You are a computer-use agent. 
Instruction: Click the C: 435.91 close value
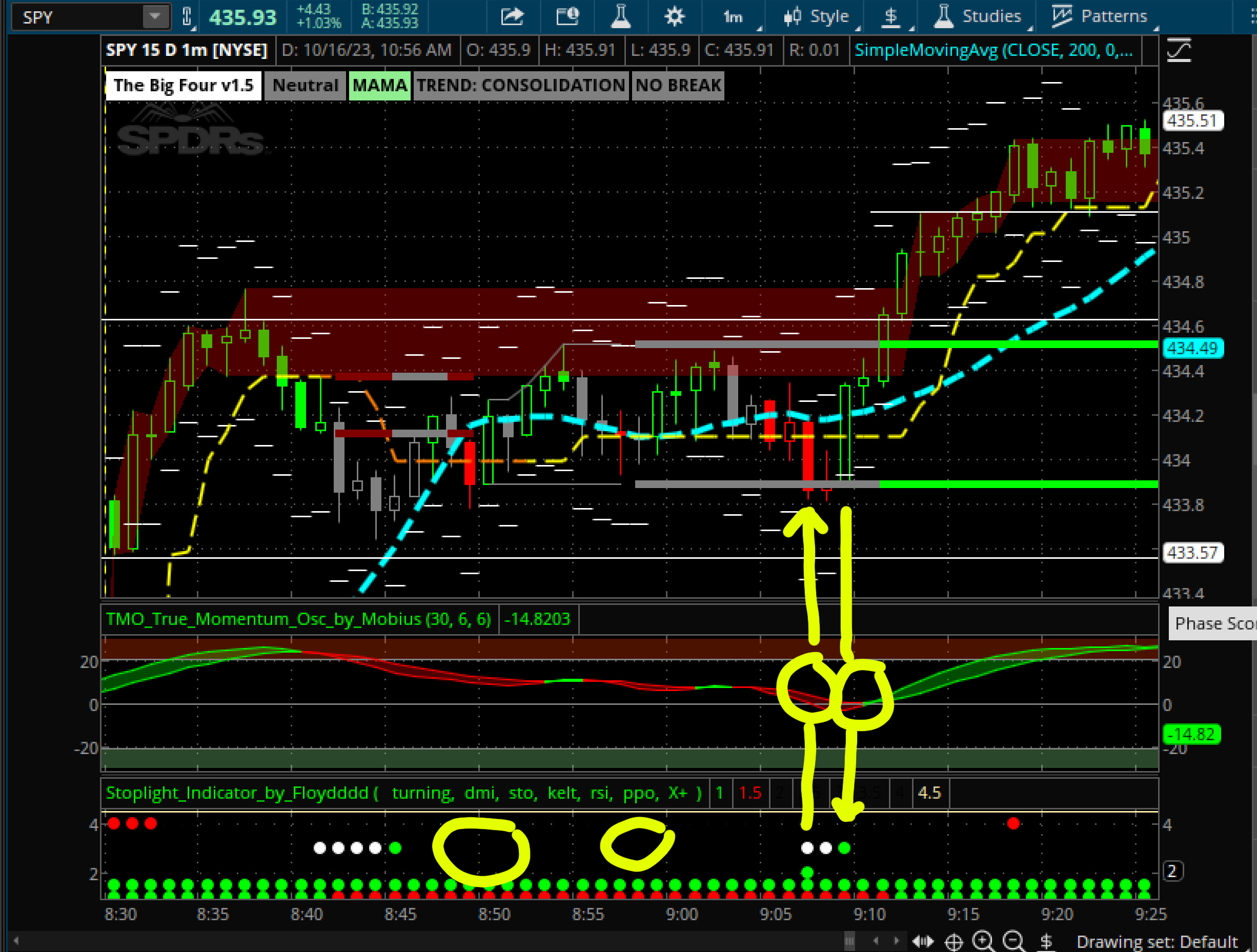tap(739, 50)
